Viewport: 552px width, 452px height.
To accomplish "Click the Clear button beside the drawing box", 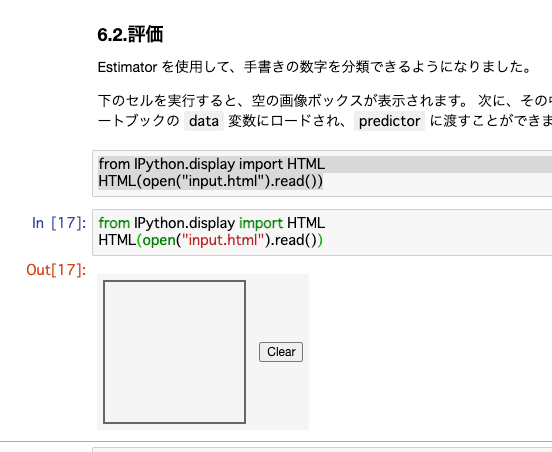I will point(281,352).
